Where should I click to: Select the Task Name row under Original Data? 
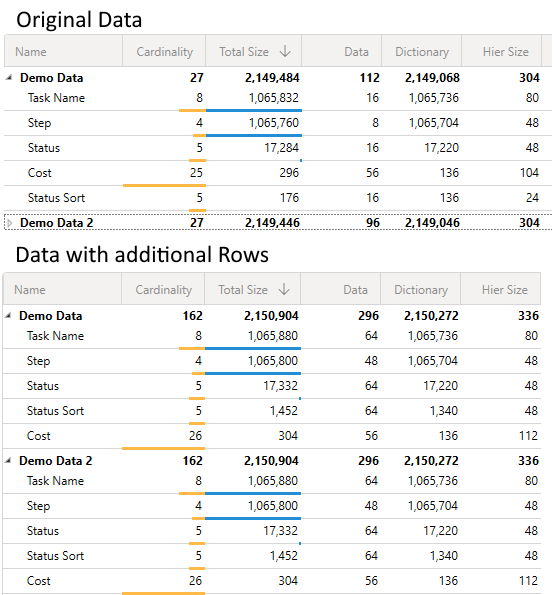click(x=278, y=98)
